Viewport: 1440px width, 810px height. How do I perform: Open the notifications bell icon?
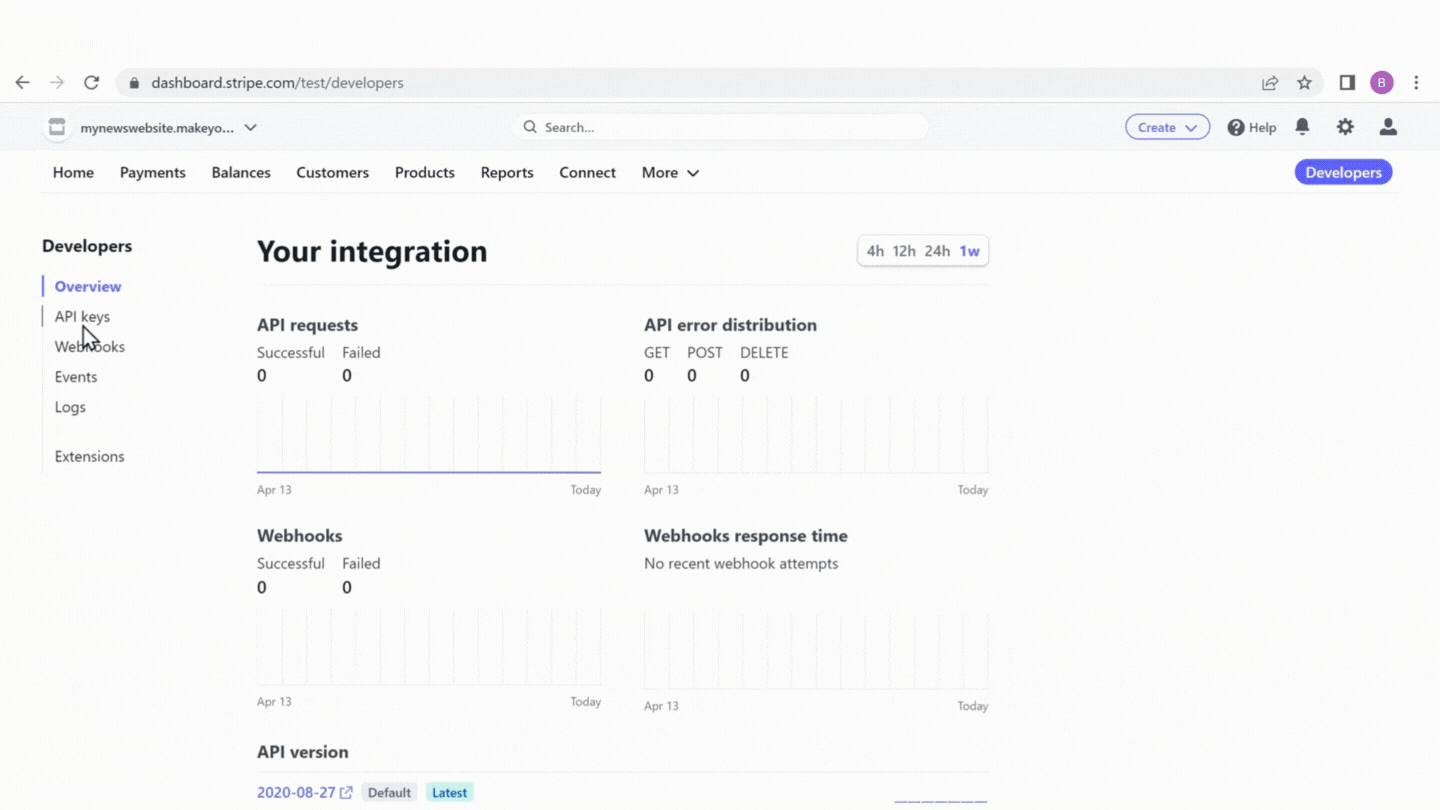tap(1302, 127)
